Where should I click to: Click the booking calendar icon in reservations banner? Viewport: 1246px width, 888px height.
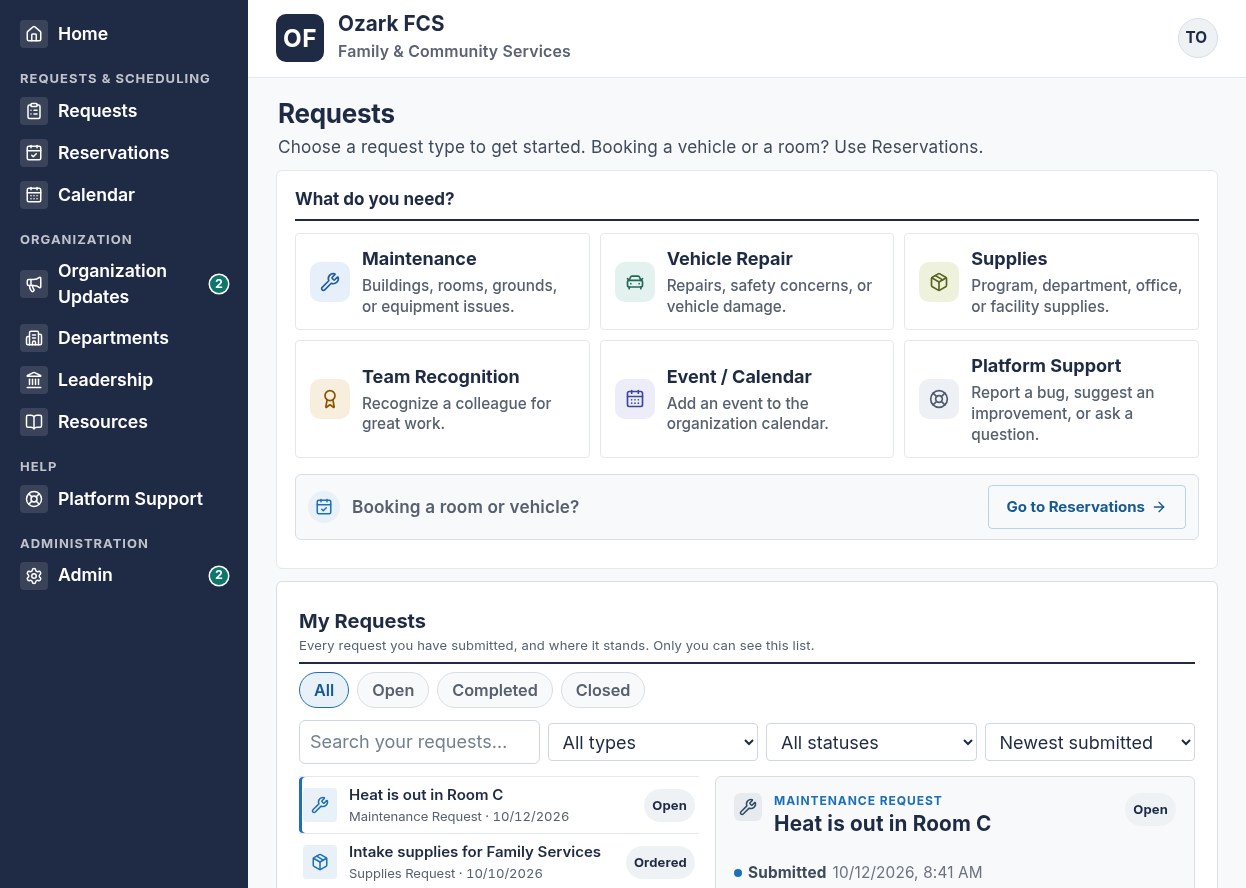click(324, 507)
